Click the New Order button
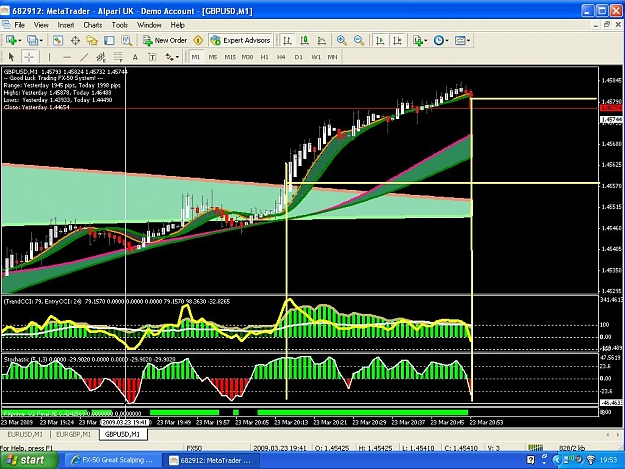The image size is (625, 469). click(x=165, y=40)
